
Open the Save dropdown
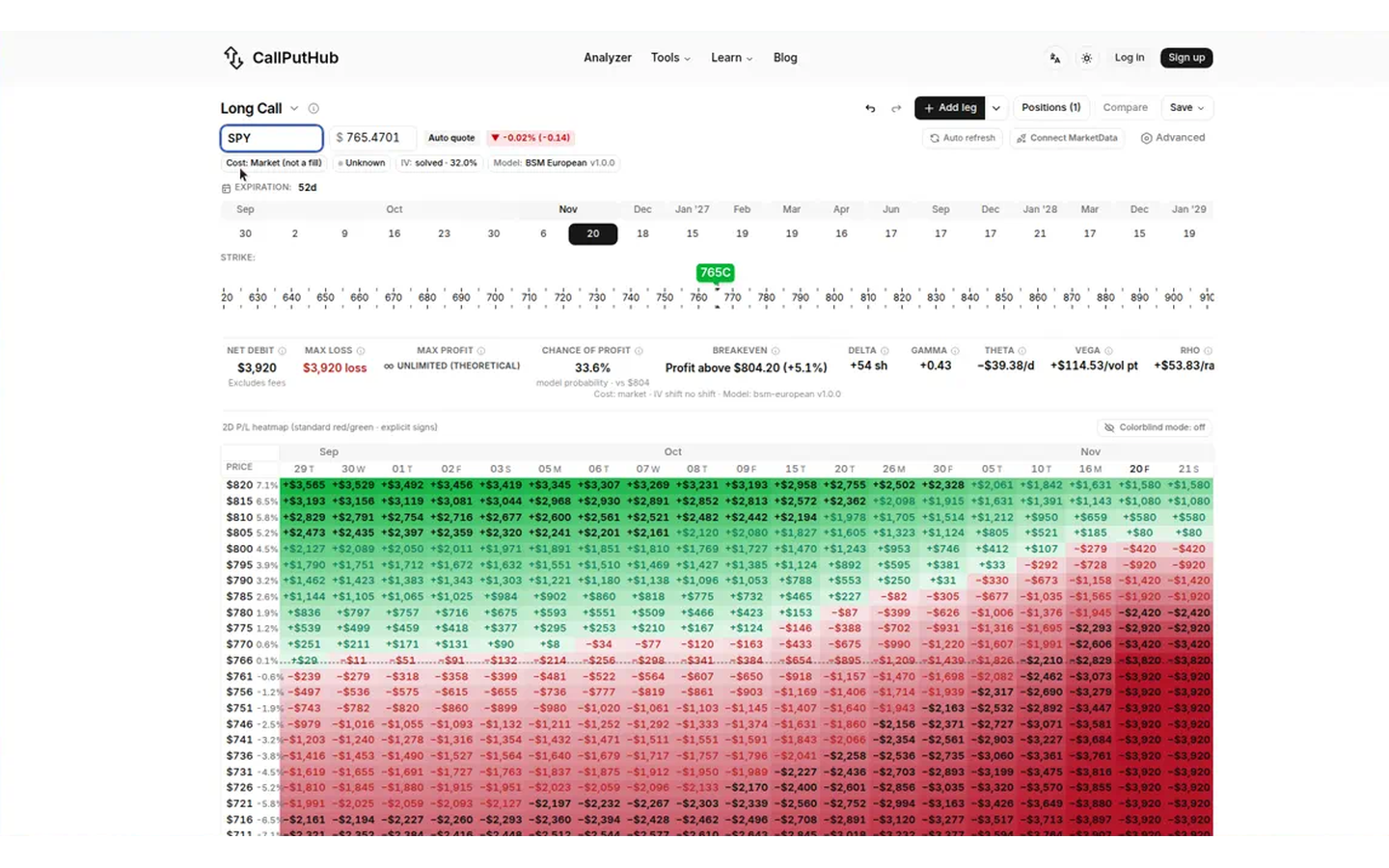click(x=1186, y=108)
